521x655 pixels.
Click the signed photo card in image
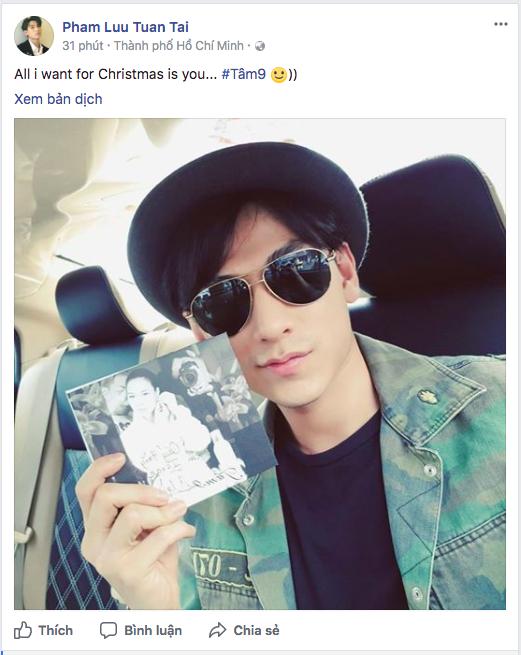pyautogui.click(x=171, y=424)
